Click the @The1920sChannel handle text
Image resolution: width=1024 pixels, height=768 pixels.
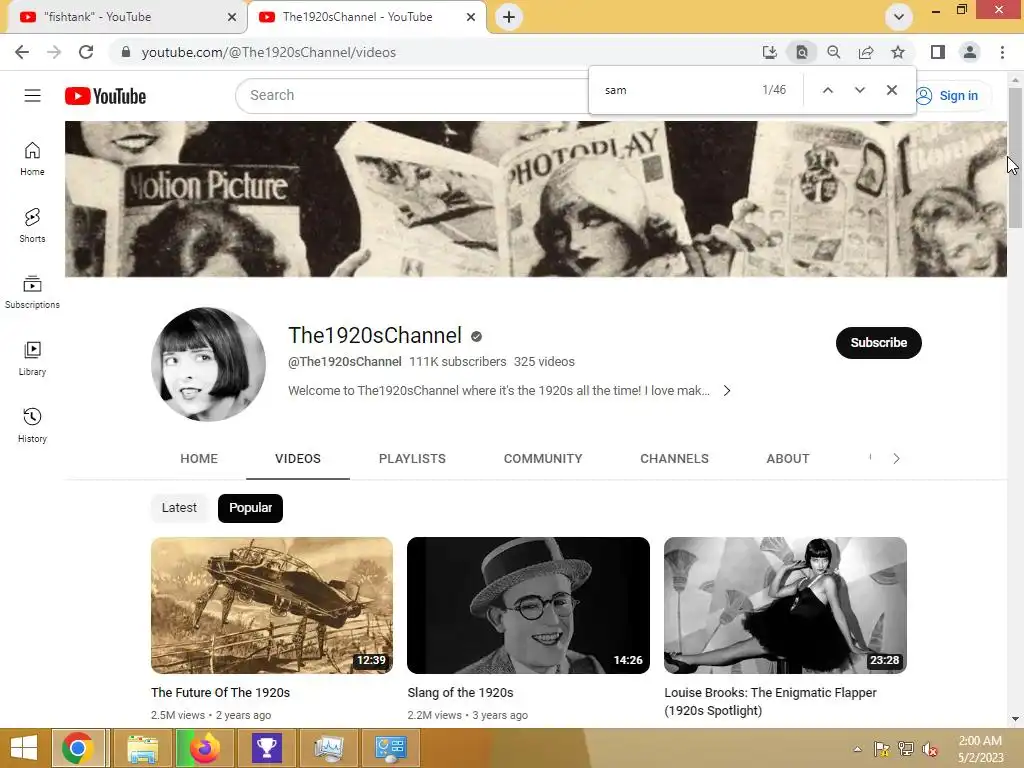(345, 362)
